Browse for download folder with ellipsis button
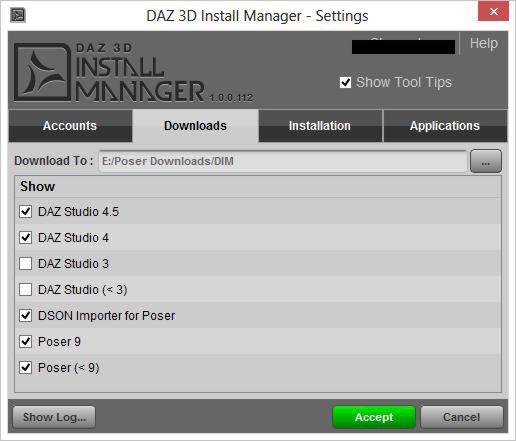516x441 pixels. tap(486, 161)
